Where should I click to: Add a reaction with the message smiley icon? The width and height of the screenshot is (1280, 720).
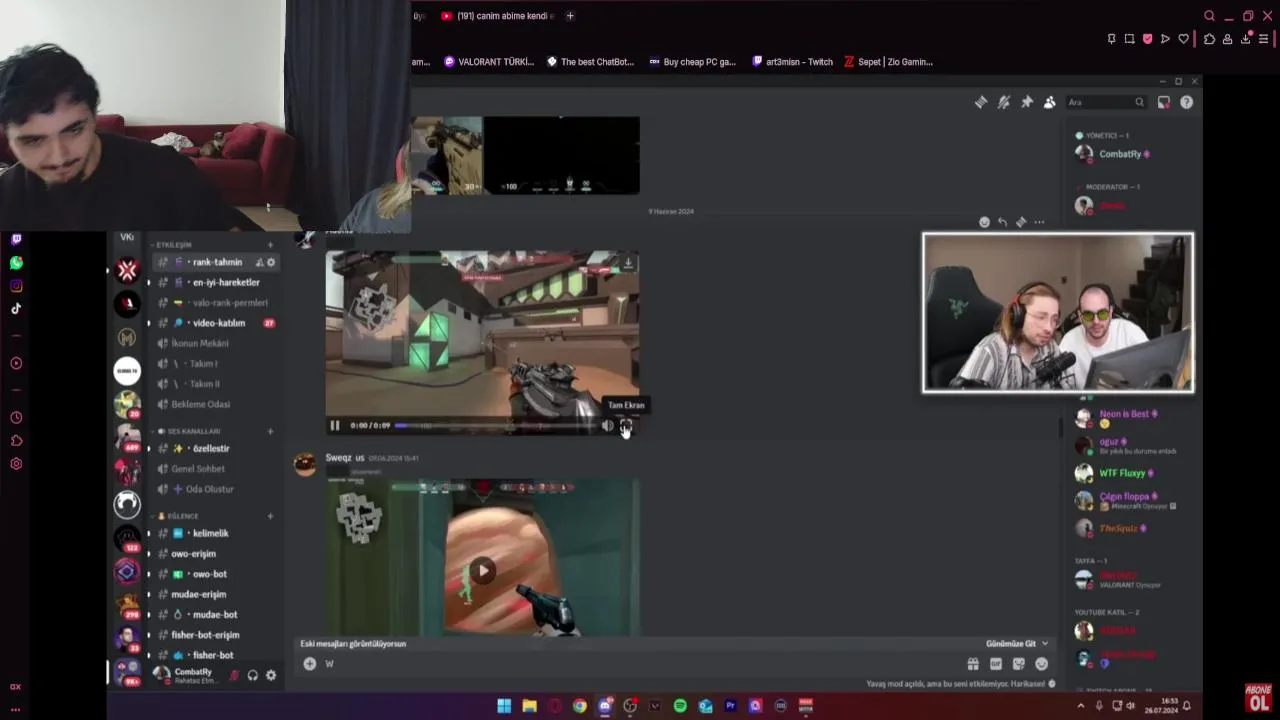coord(984,222)
